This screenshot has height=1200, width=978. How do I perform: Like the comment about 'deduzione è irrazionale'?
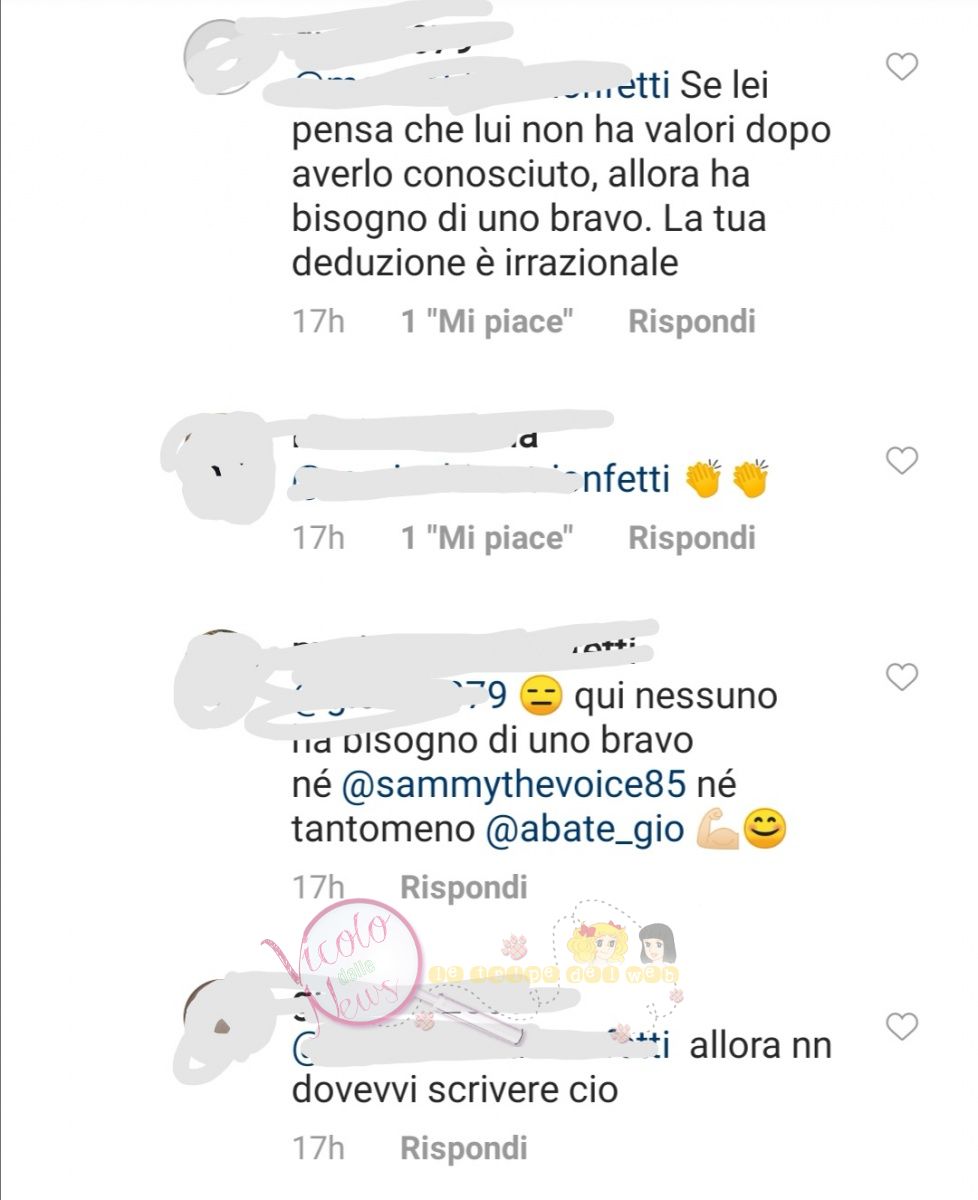(x=902, y=67)
